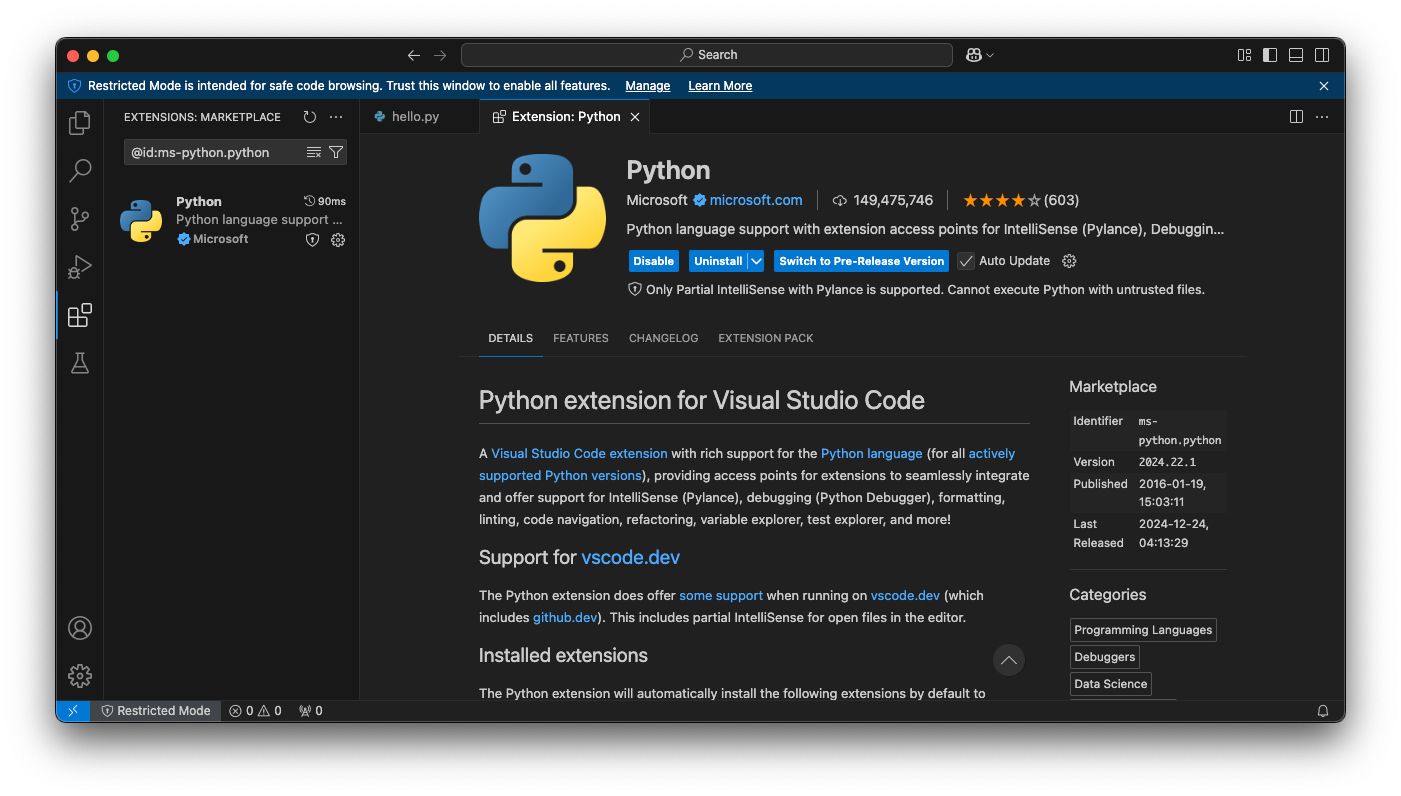Image resolution: width=1401 pixels, height=796 pixels.
Task: Go back with navigation arrow
Action: pyautogui.click(x=414, y=55)
